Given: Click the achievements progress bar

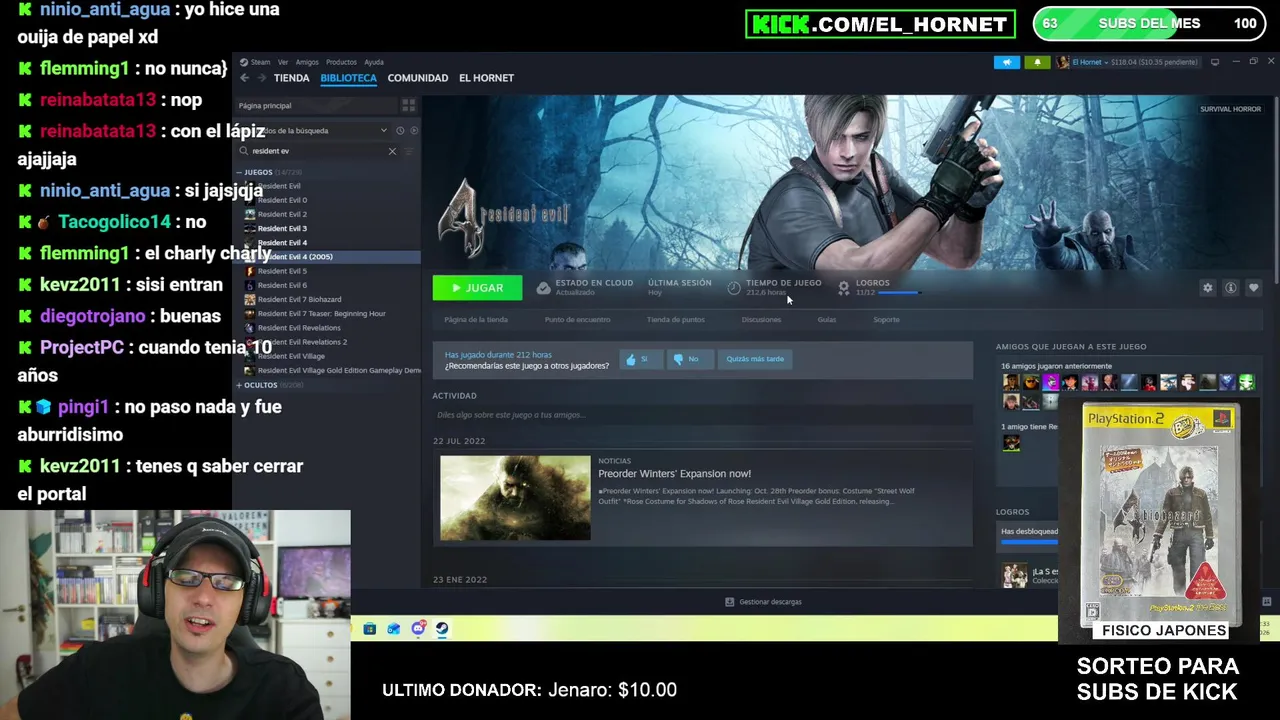Looking at the screenshot, I should [899, 293].
